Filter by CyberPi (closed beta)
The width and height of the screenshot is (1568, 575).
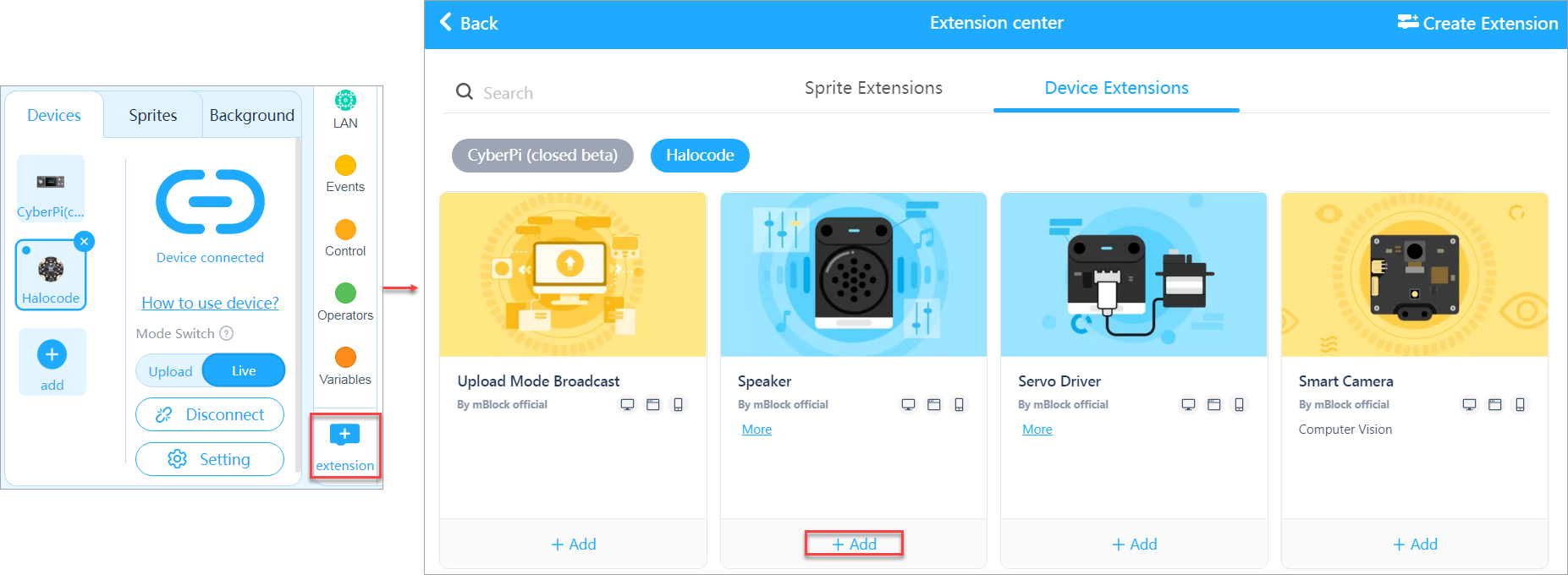click(x=542, y=156)
